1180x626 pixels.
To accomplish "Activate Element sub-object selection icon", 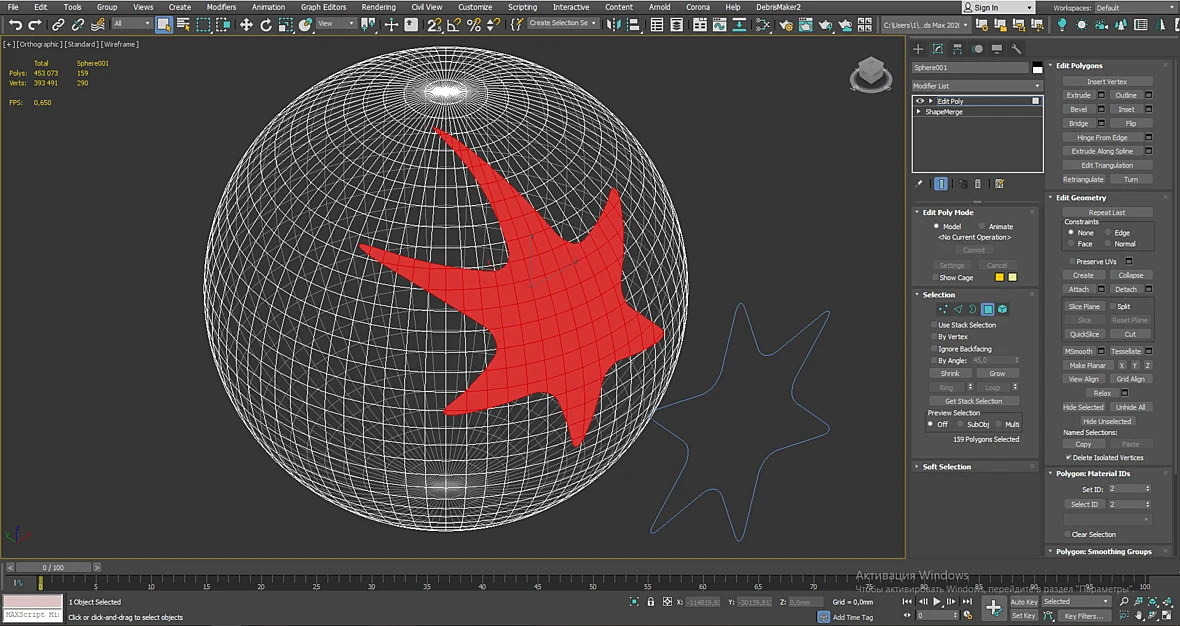I will click(x=1002, y=309).
